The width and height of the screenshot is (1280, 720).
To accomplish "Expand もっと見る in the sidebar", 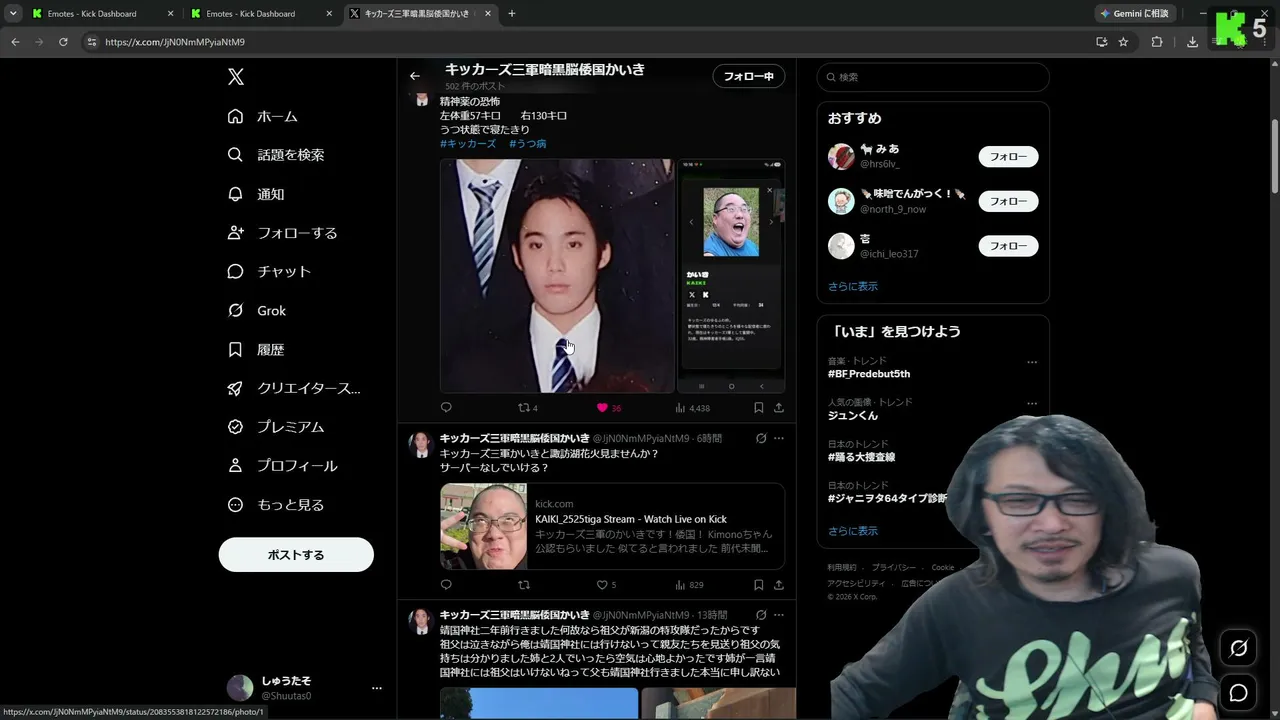I will click(x=276, y=505).
